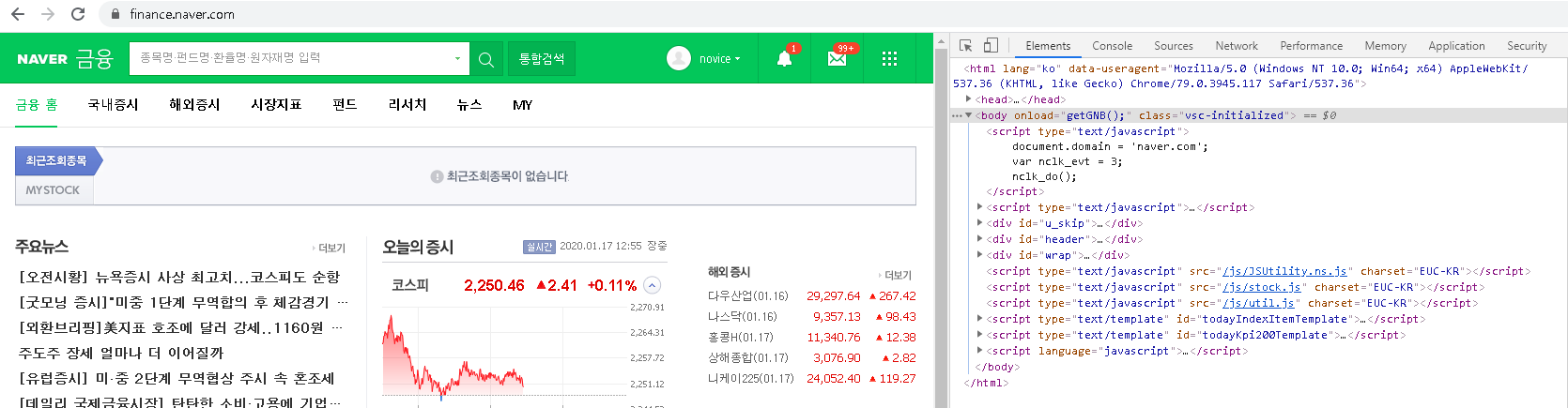Switch to the Console tab

coord(1112,46)
